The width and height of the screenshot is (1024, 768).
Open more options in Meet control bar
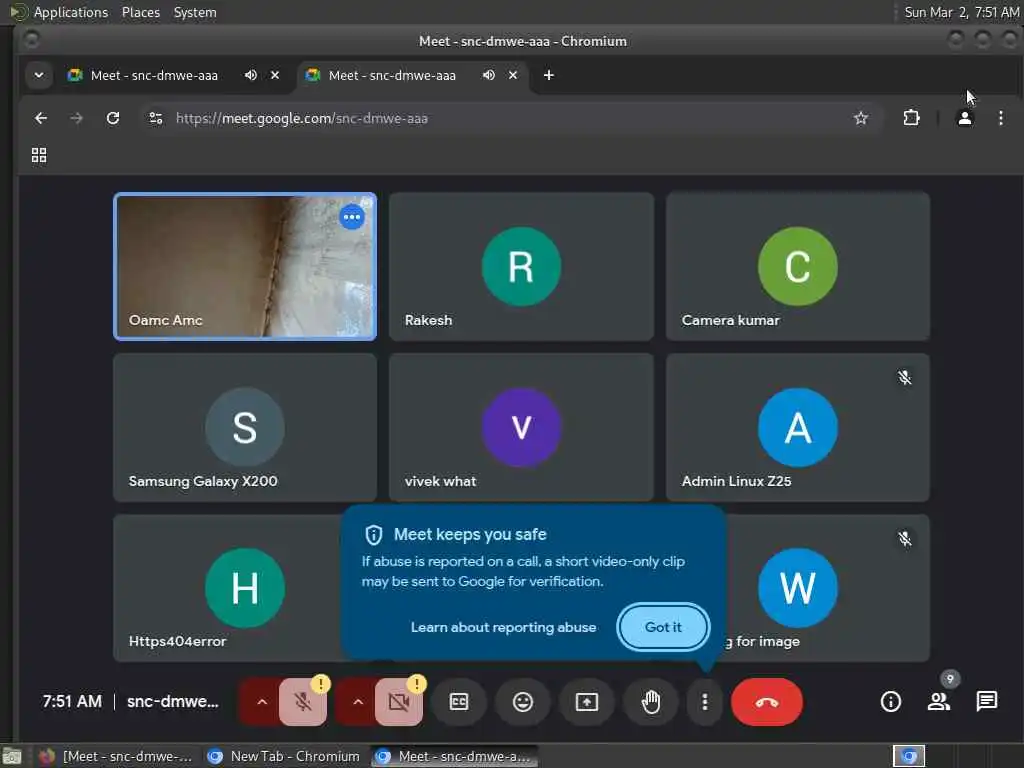point(705,702)
